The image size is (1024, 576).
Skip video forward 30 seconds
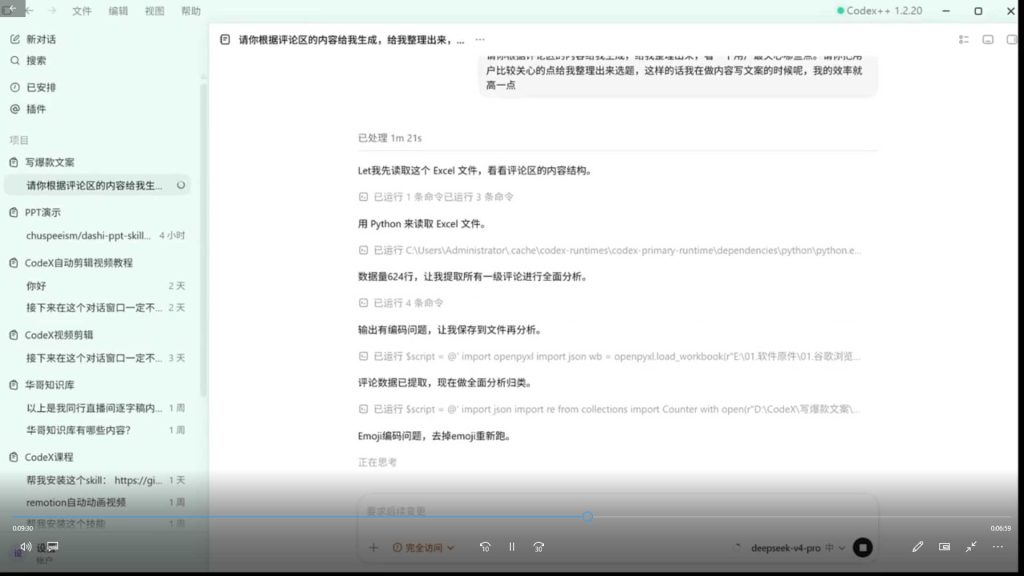point(539,547)
